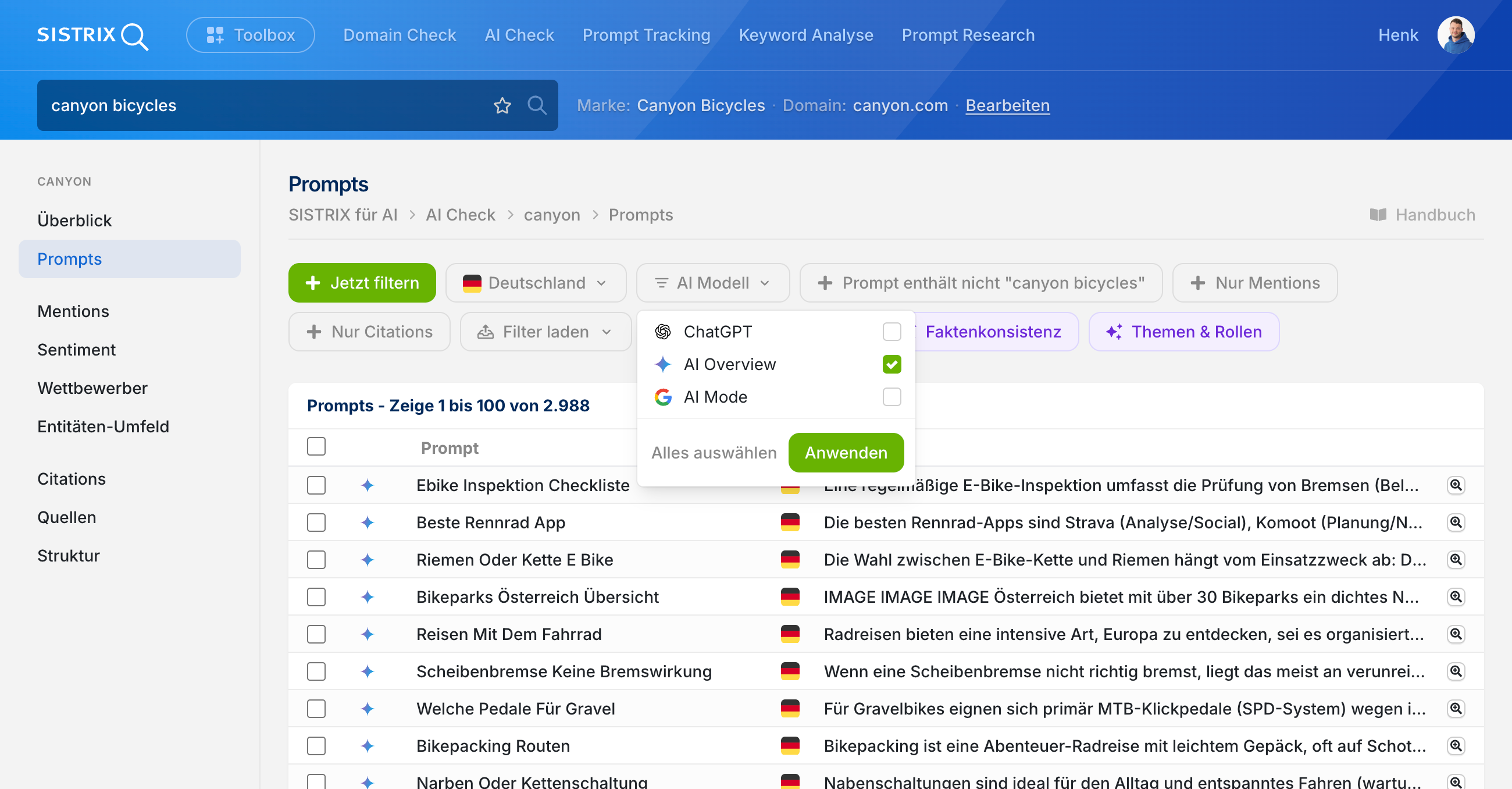Tick the ChatGPT model checkbox
The height and width of the screenshot is (789, 1512).
point(891,332)
